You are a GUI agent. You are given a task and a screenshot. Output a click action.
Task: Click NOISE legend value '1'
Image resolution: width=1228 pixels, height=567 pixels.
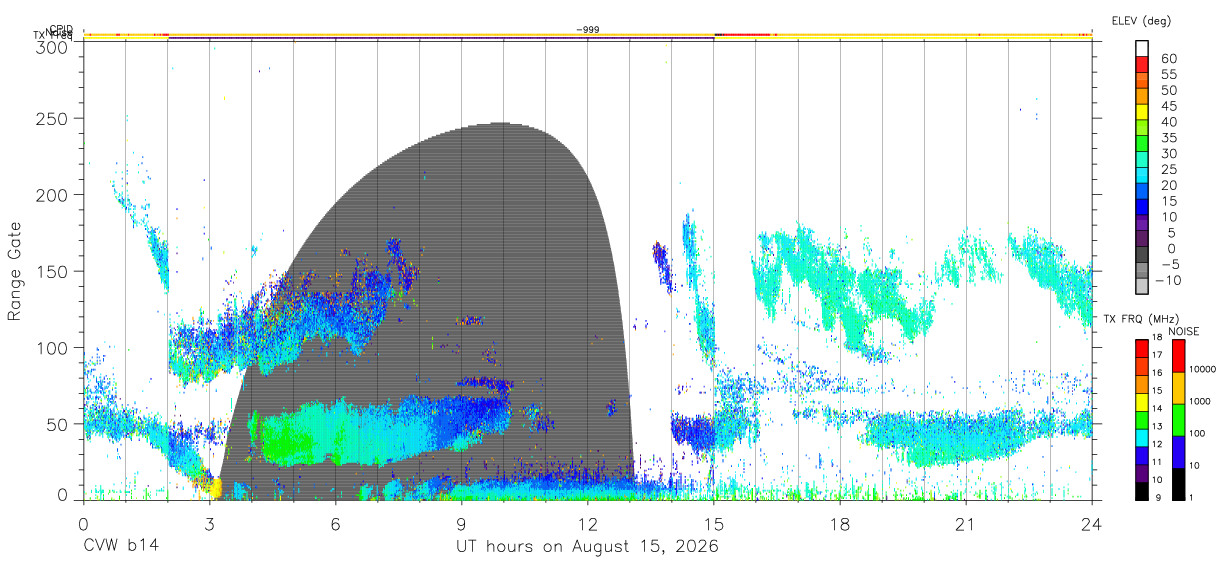[1193, 498]
